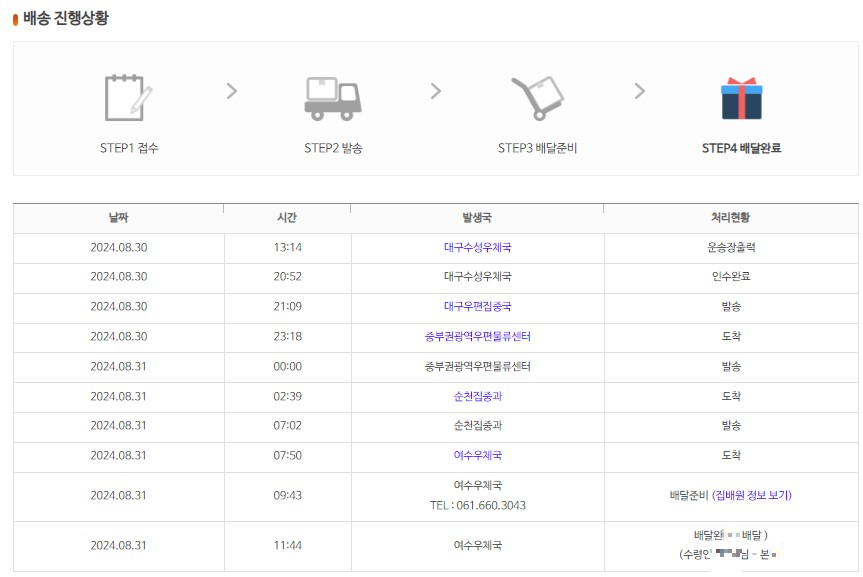Select the STEP4 배달완료 gift box icon

pos(740,97)
